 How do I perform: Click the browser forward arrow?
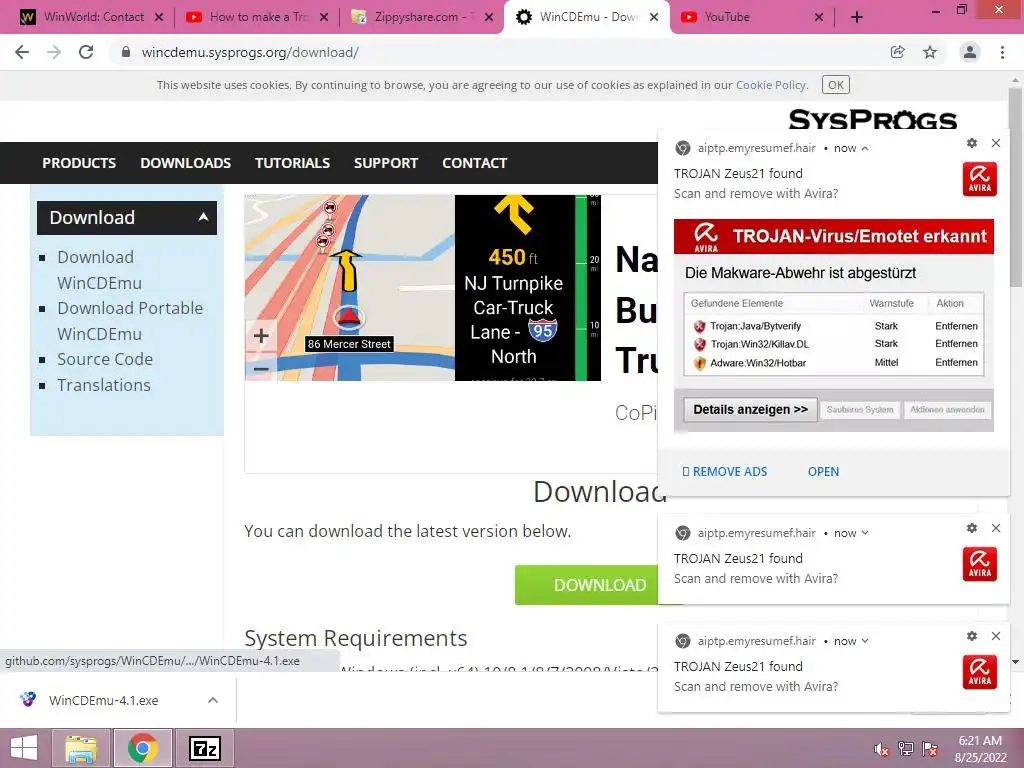pyautogui.click(x=54, y=52)
